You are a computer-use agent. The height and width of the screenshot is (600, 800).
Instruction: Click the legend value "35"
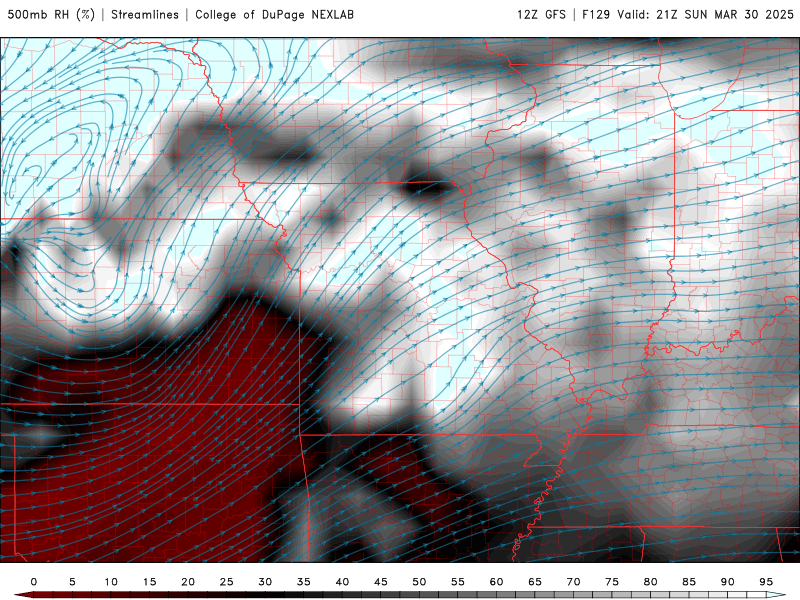[x=304, y=582]
